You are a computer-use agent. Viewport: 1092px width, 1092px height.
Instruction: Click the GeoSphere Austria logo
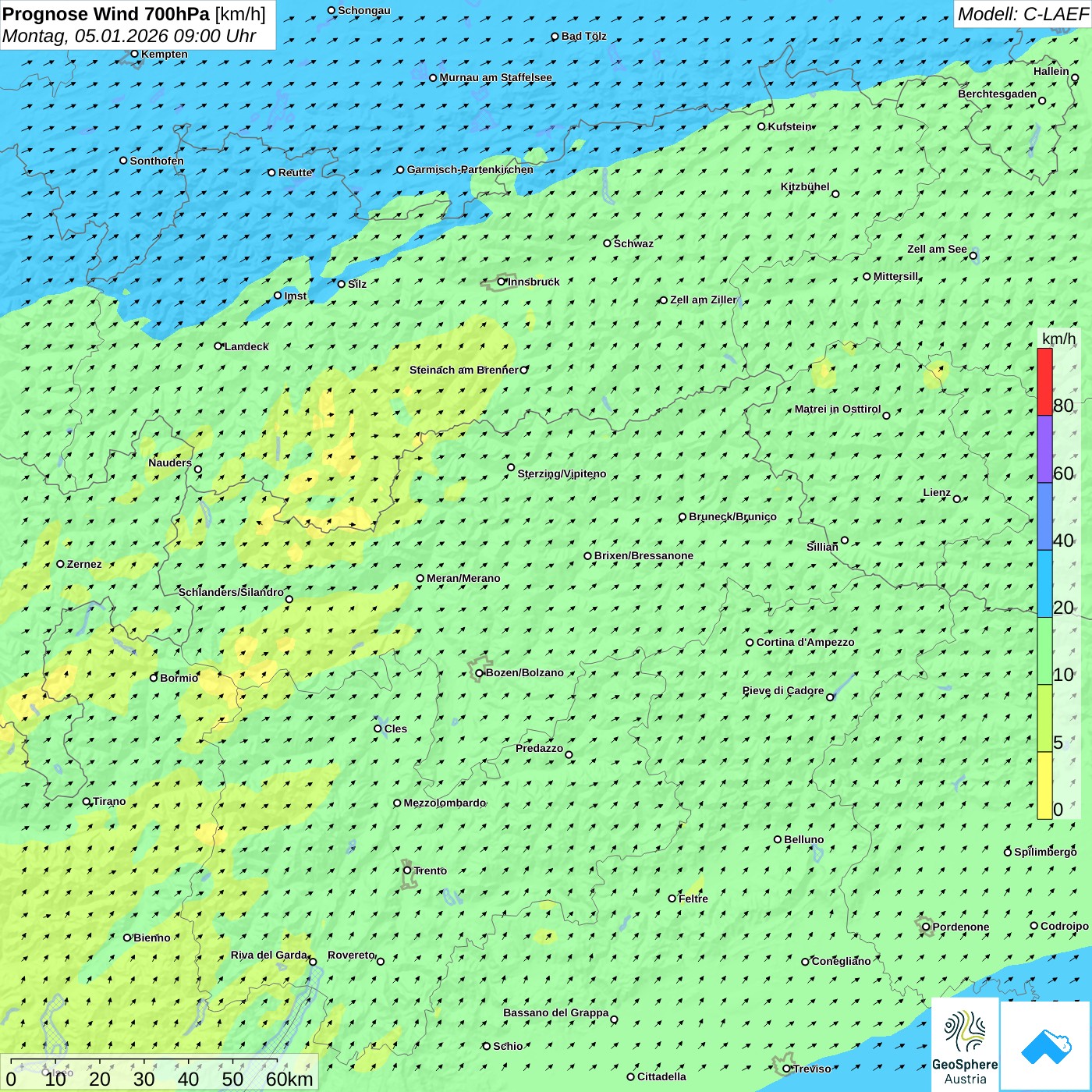coord(965,1045)
